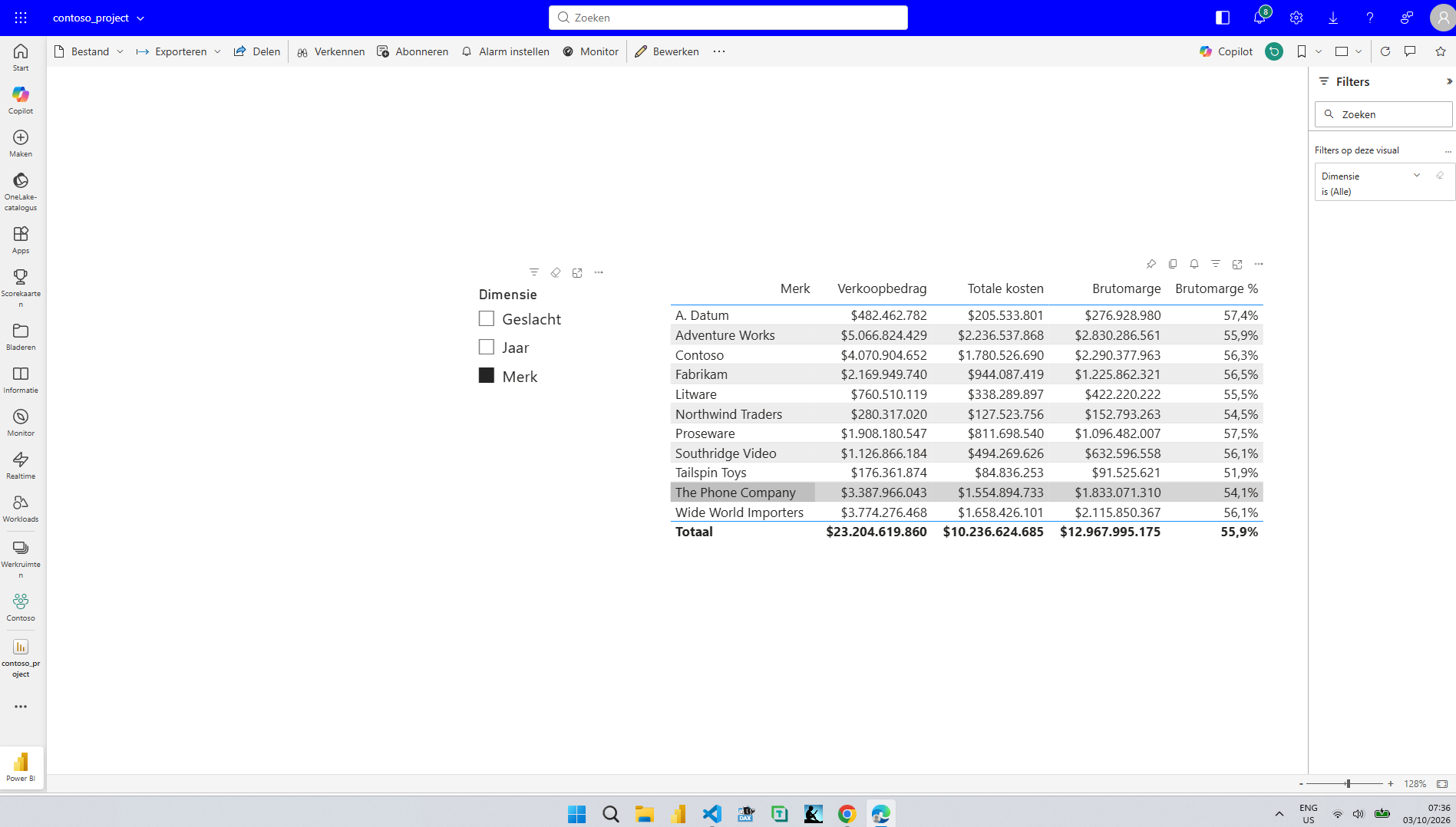Open Scorekaarten in left sidebar

click(x=21, y=288)
